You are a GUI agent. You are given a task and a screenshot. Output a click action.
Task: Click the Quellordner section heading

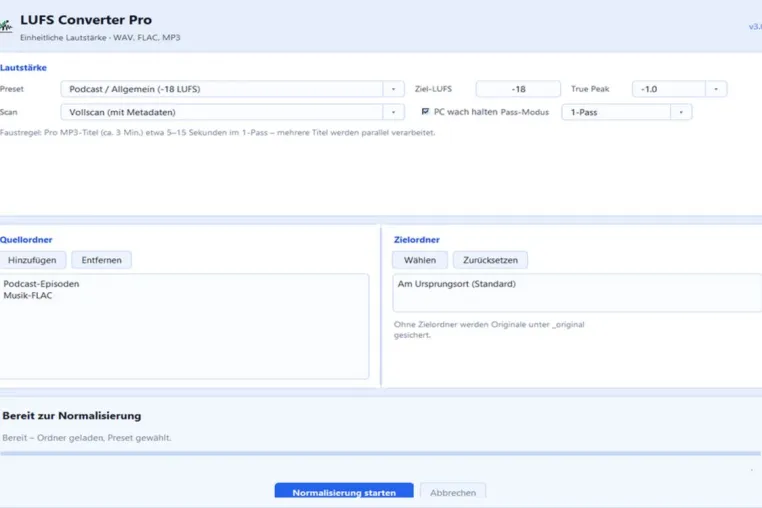coord(26,240)
